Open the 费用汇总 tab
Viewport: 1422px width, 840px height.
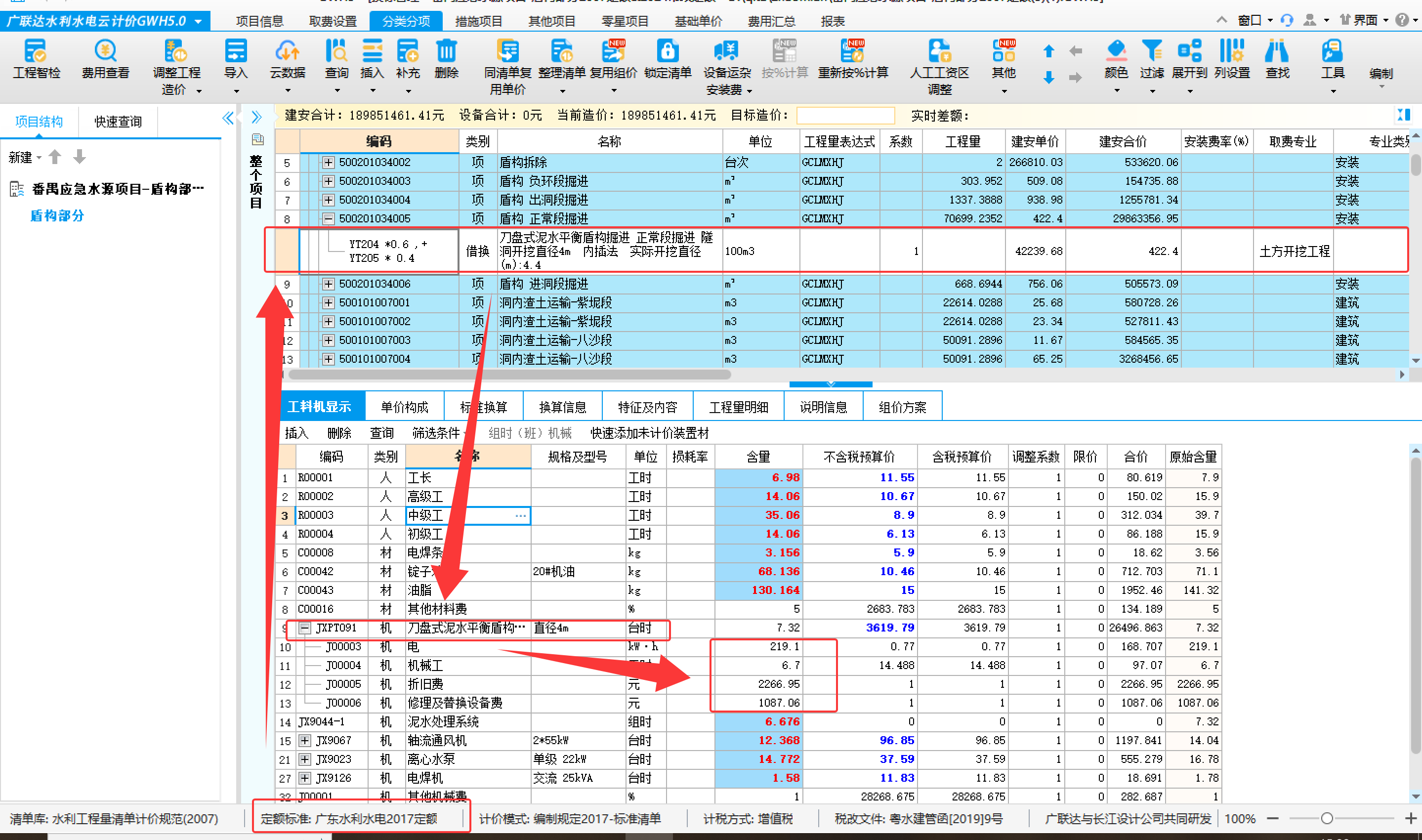point(771,22)
